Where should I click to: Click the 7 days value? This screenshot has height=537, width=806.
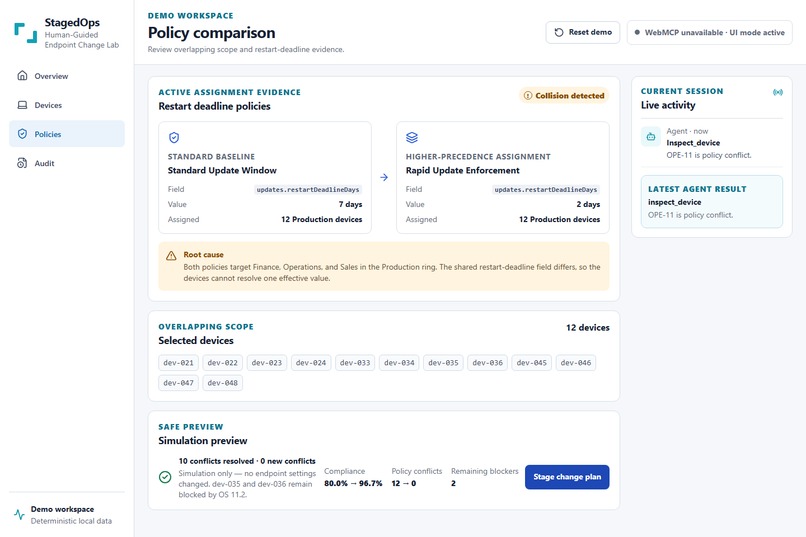coord(351,204)
